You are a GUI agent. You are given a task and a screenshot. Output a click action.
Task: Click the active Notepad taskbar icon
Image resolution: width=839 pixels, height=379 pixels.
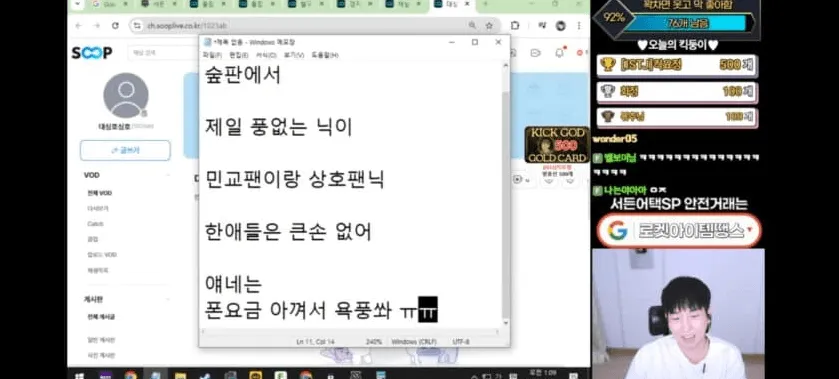155,375
